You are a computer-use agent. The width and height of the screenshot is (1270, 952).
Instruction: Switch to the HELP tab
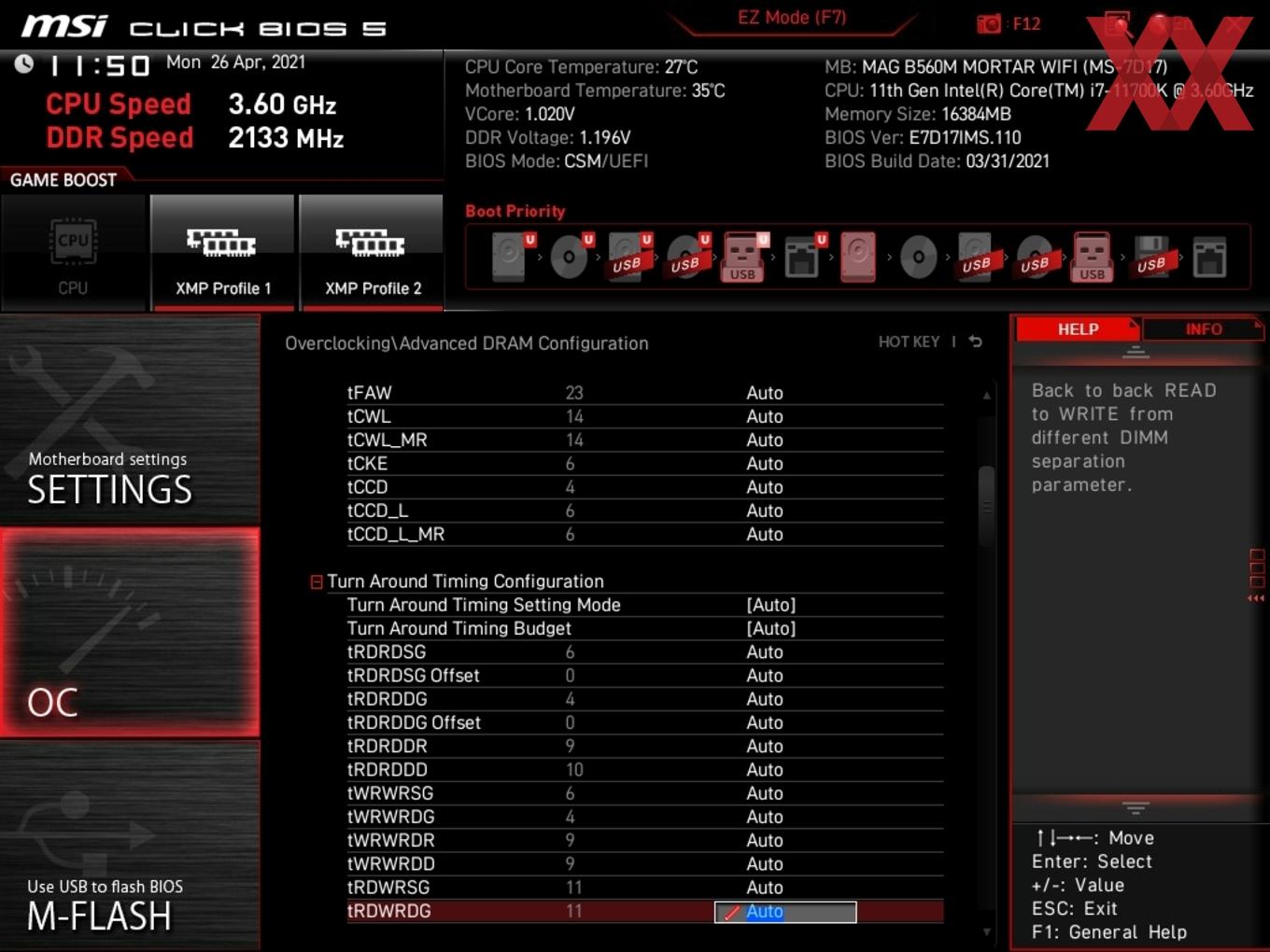pos(1078,329)
